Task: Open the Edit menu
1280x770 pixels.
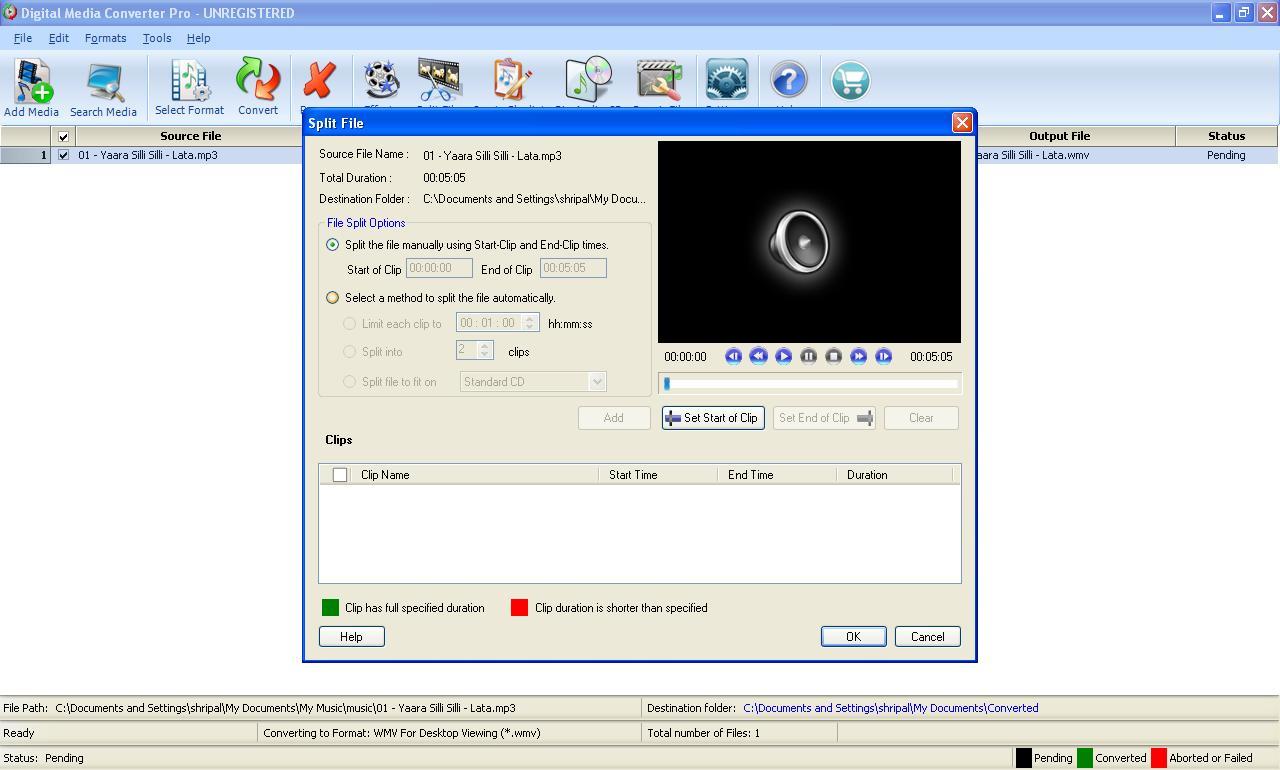Action: tap(59, 38)
